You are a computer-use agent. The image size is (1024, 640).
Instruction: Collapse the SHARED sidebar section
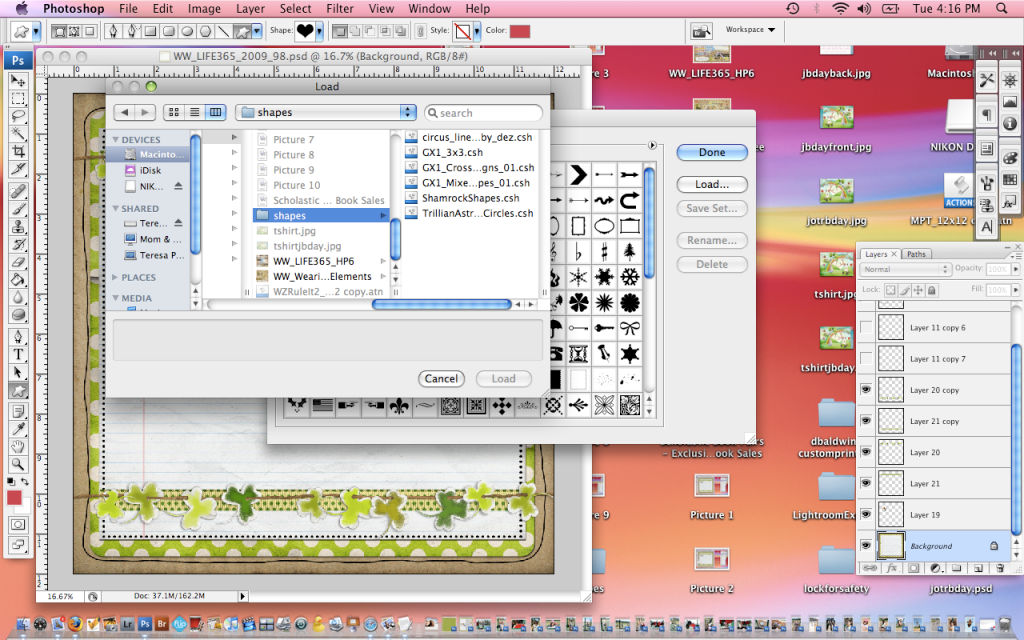pos(116,208)
